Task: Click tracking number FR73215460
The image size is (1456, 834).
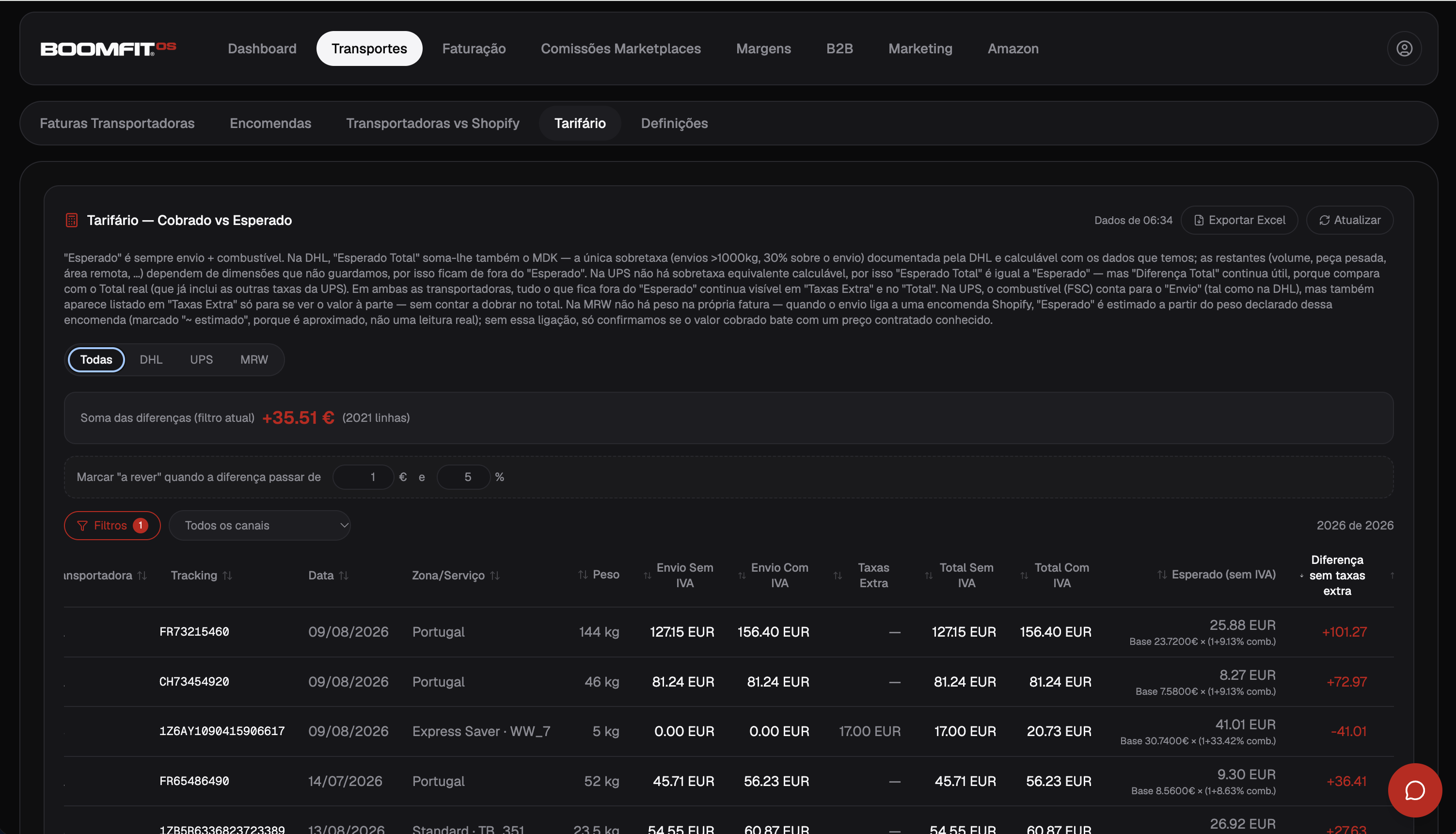Action: 194,632
